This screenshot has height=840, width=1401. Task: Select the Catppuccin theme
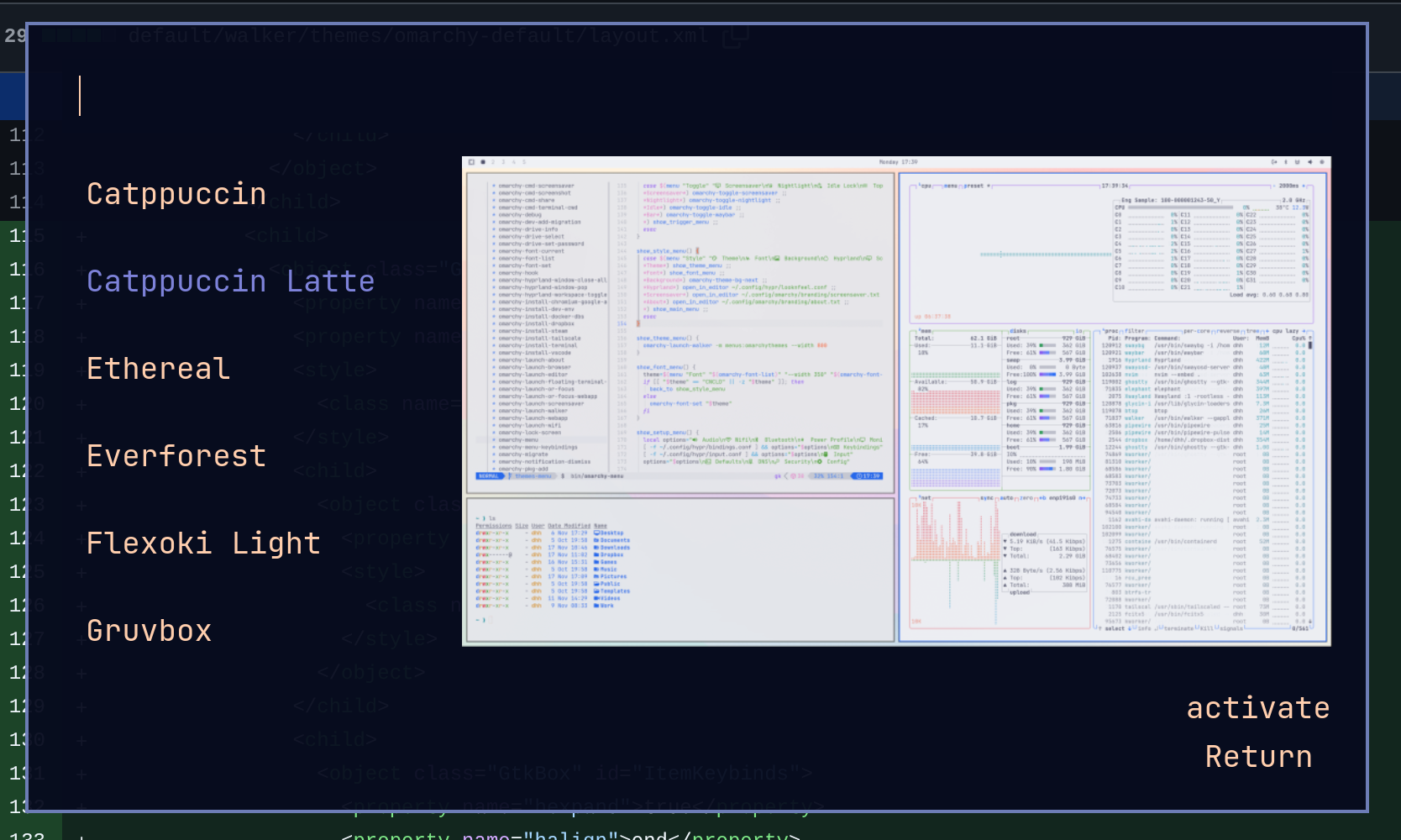(x=176, y=194)
